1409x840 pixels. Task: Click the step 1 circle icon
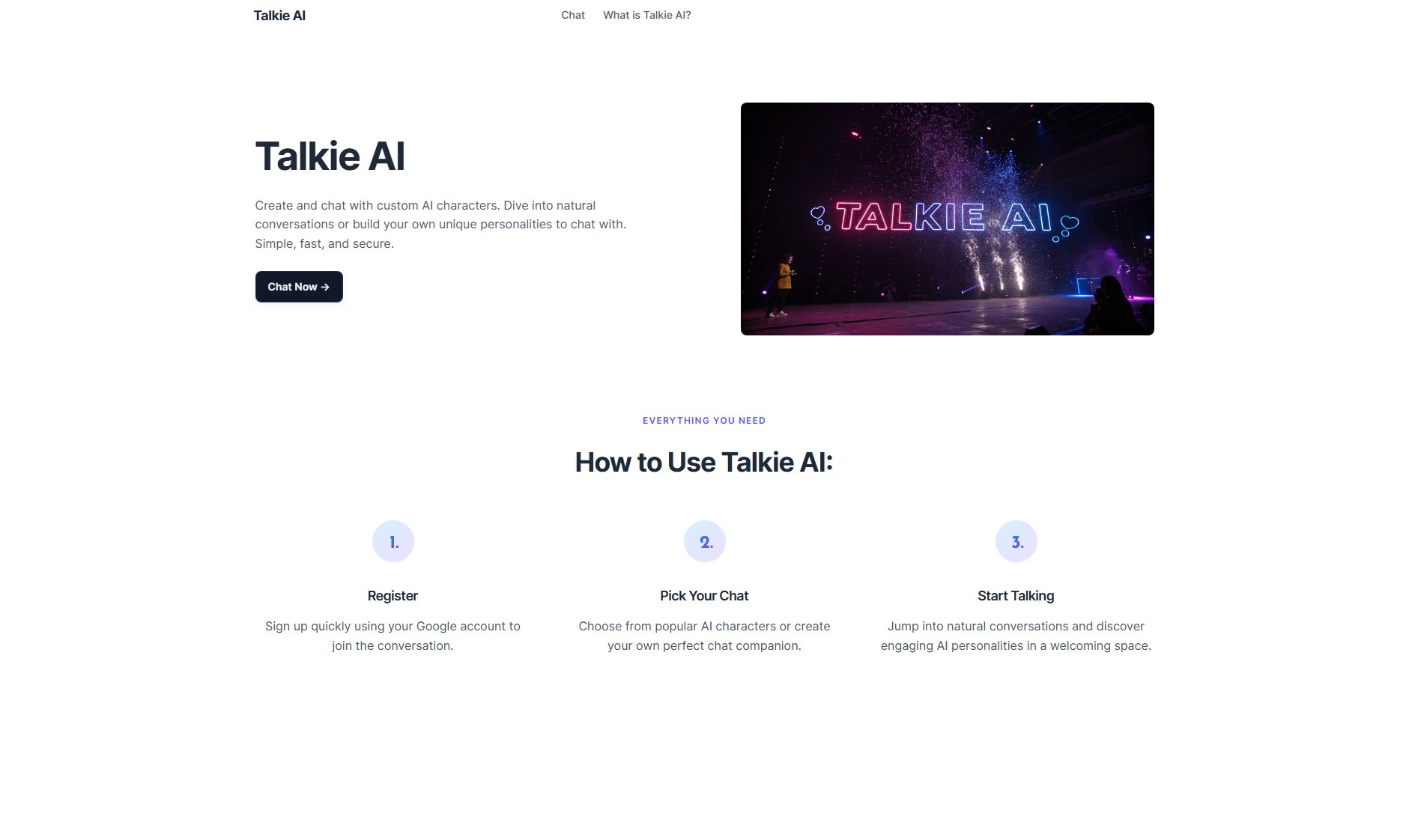click(x=393, y=541)
